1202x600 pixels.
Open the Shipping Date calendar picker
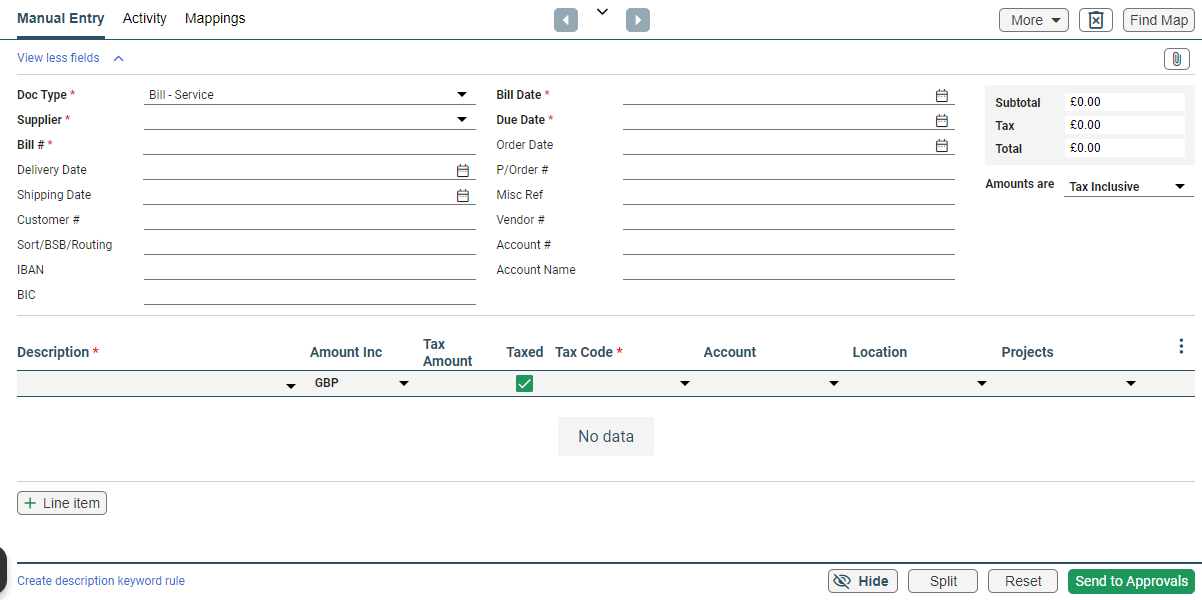click(x=462, y=195)
